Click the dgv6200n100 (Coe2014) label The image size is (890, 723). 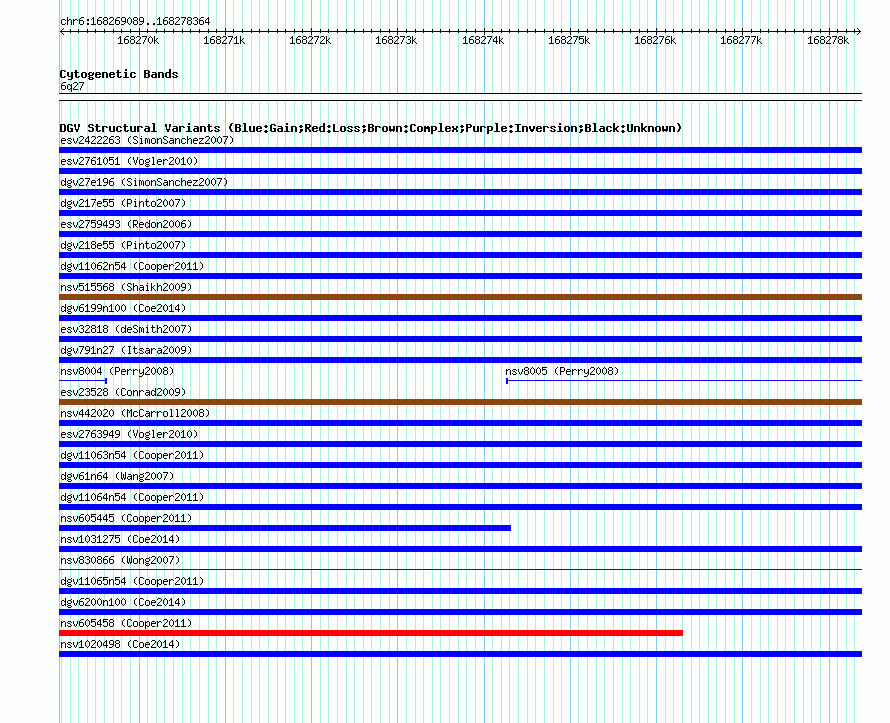[x=123, y=602]
